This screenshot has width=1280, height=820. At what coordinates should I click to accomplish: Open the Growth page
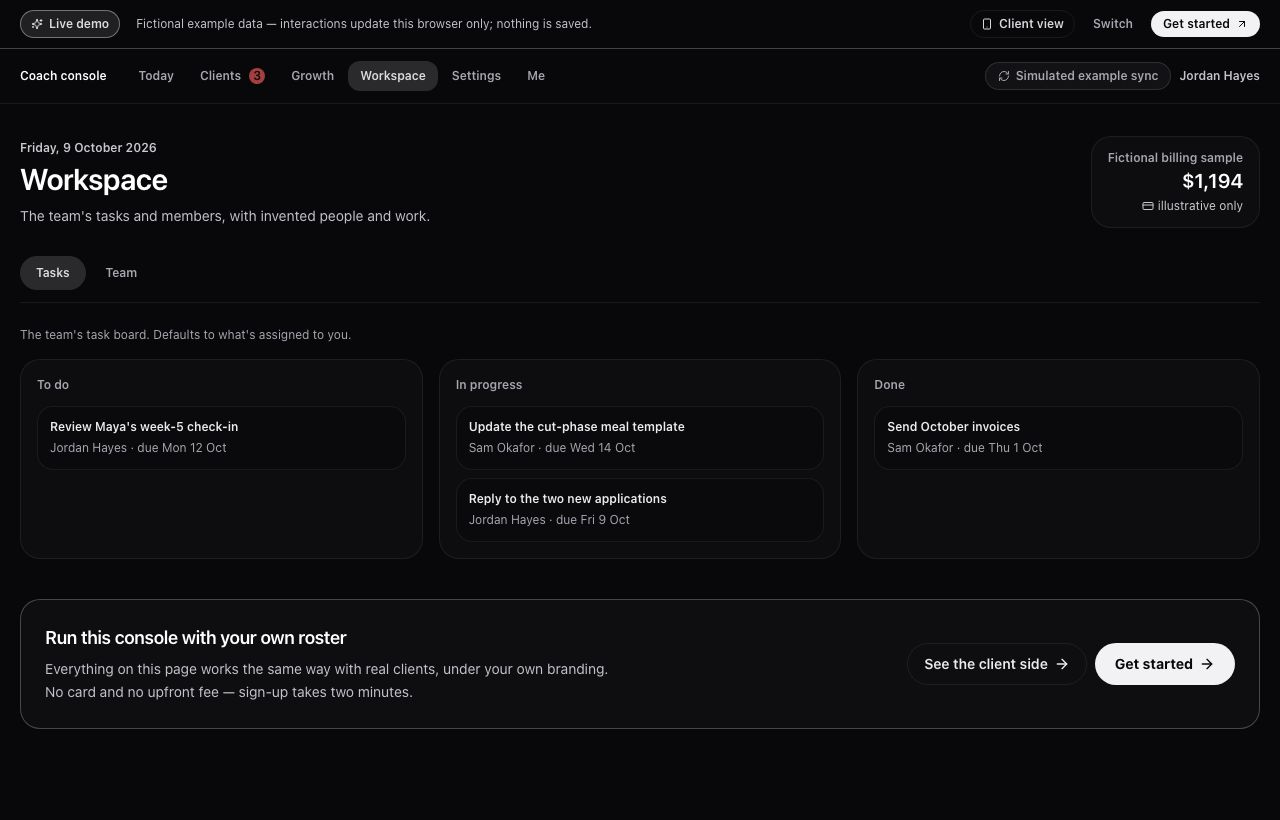point(313,76)
